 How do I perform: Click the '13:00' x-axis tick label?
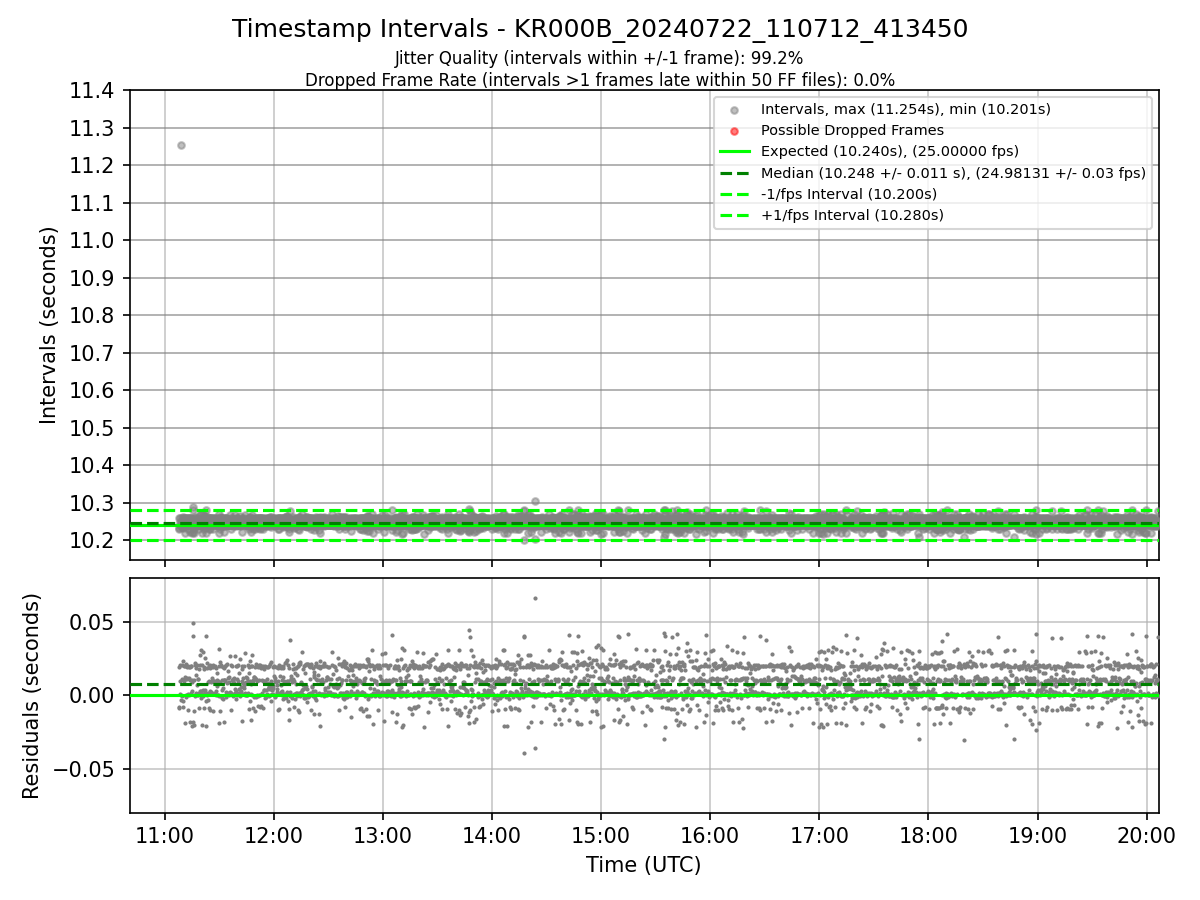383,835
